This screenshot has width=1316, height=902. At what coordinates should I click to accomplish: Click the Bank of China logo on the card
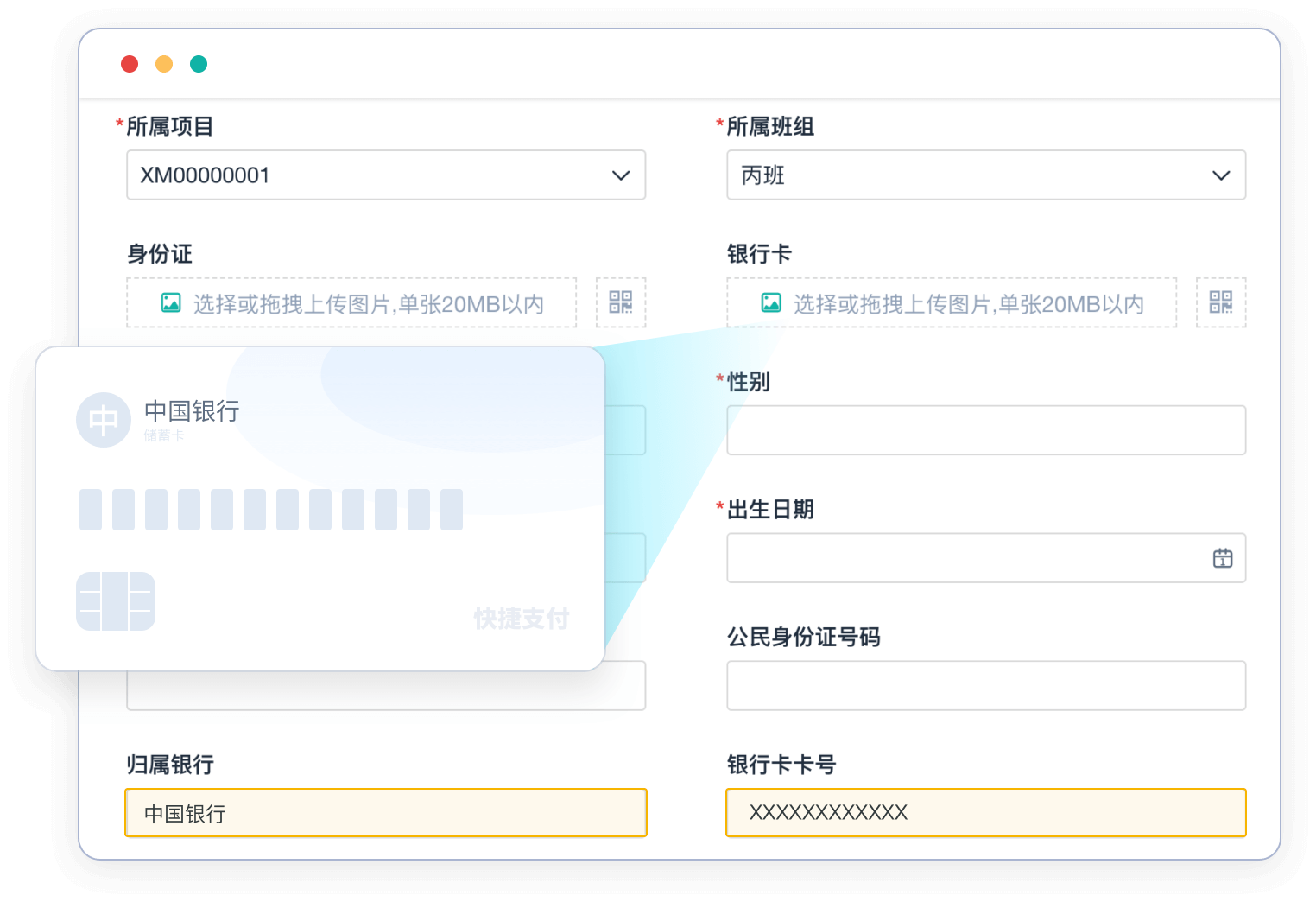click(103, 420)
